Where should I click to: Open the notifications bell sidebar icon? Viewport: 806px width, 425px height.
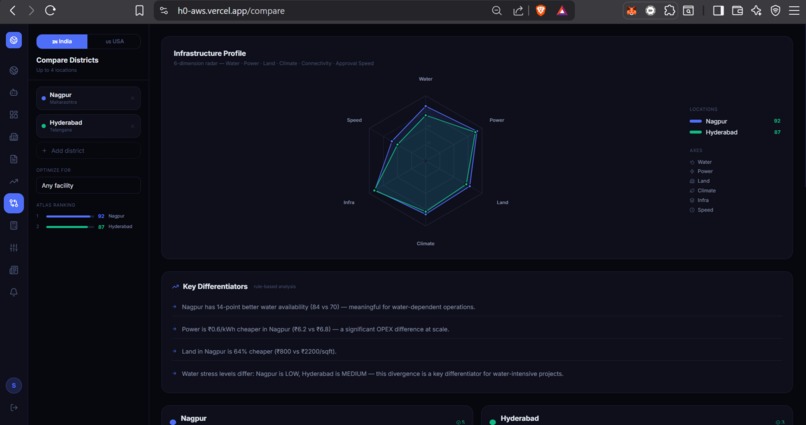pyautogui.click(x=14, y=292)
